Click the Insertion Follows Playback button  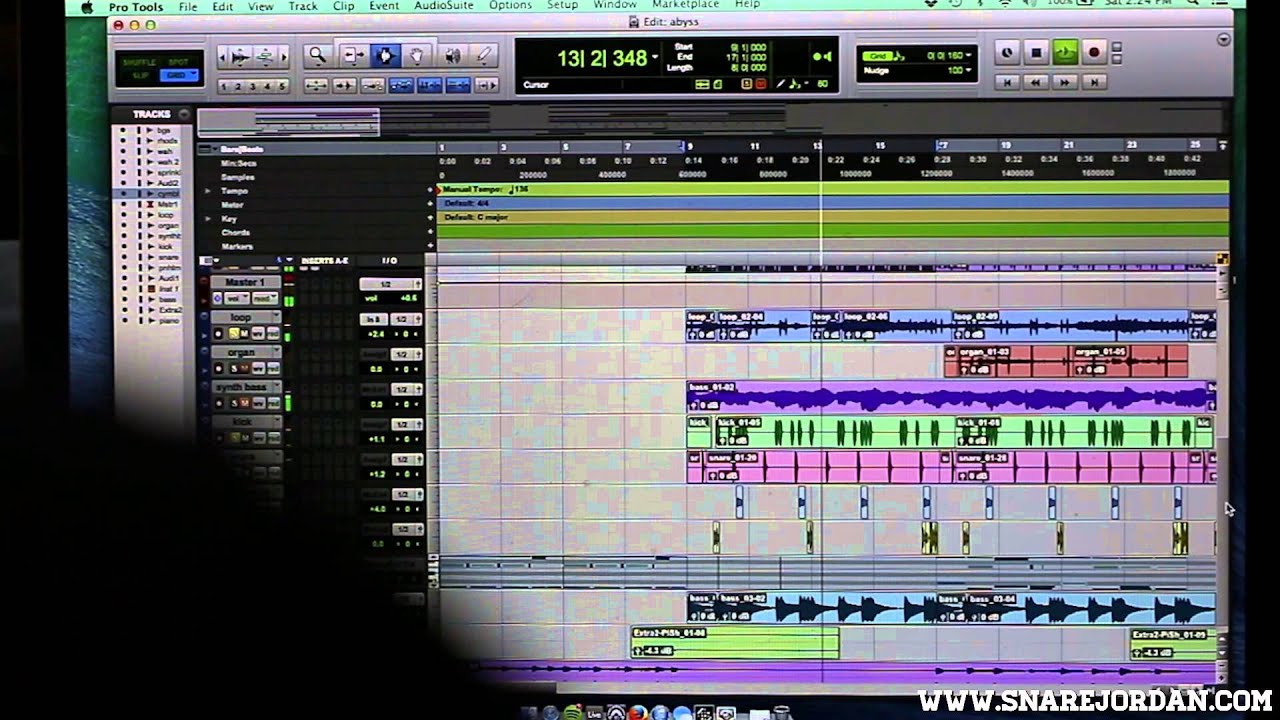tap(488, 85)
